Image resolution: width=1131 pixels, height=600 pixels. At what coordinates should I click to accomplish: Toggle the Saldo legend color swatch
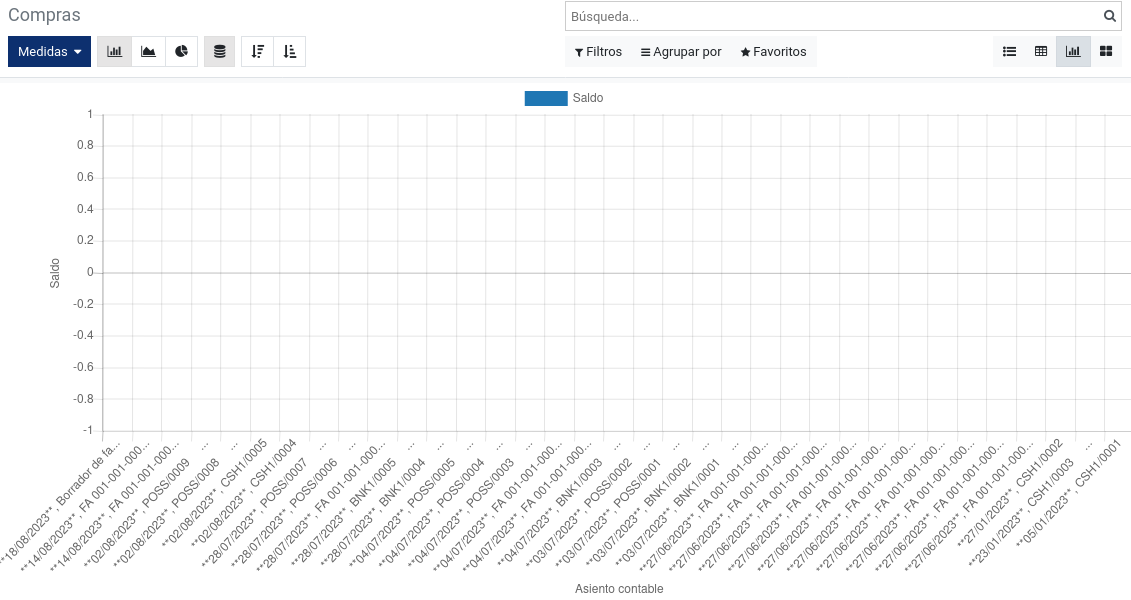point(546,98)
